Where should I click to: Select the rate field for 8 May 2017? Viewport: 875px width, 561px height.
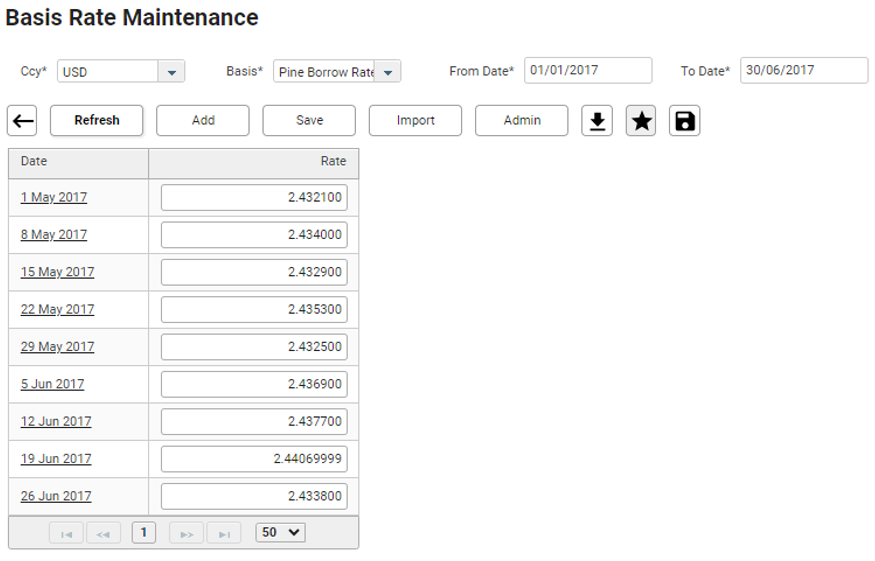(254, 235)
